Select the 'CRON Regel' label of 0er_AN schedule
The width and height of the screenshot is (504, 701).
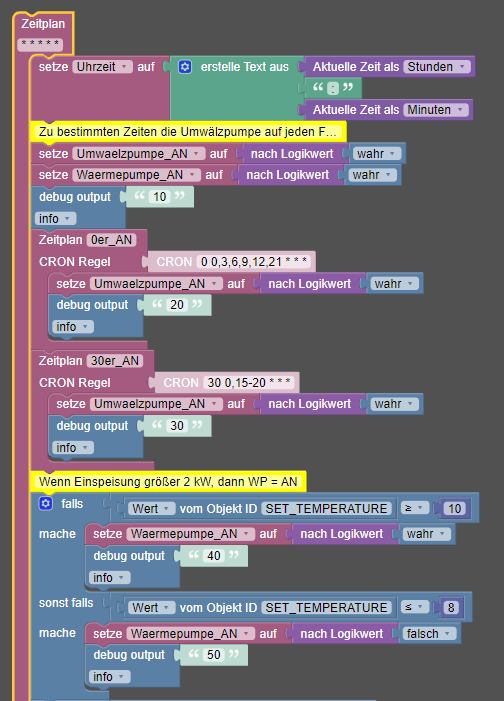75,262
